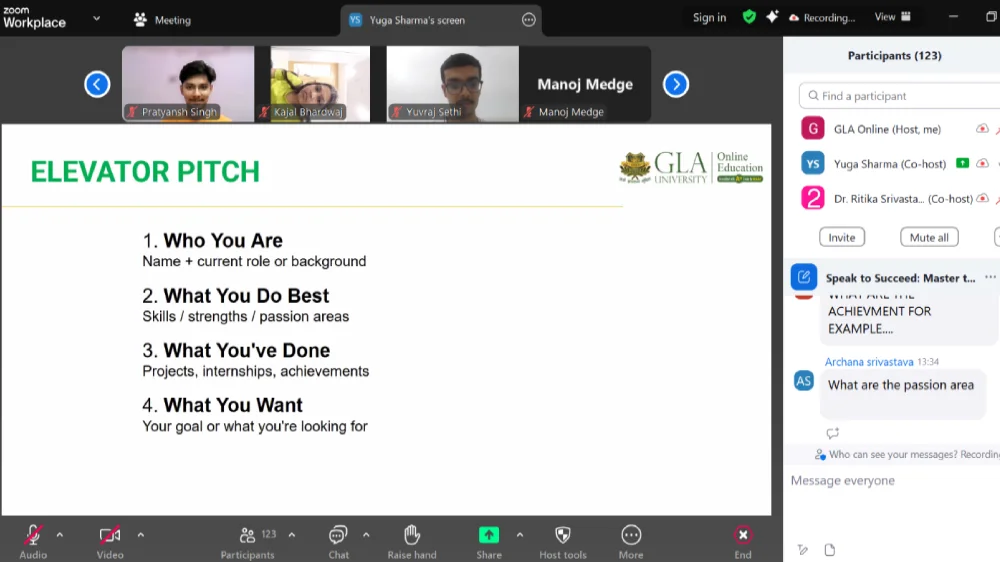Click the red End meeting icon
The height and width of the screenshot is (562, 1000).
pyautogui.click(x=742, y=535)
